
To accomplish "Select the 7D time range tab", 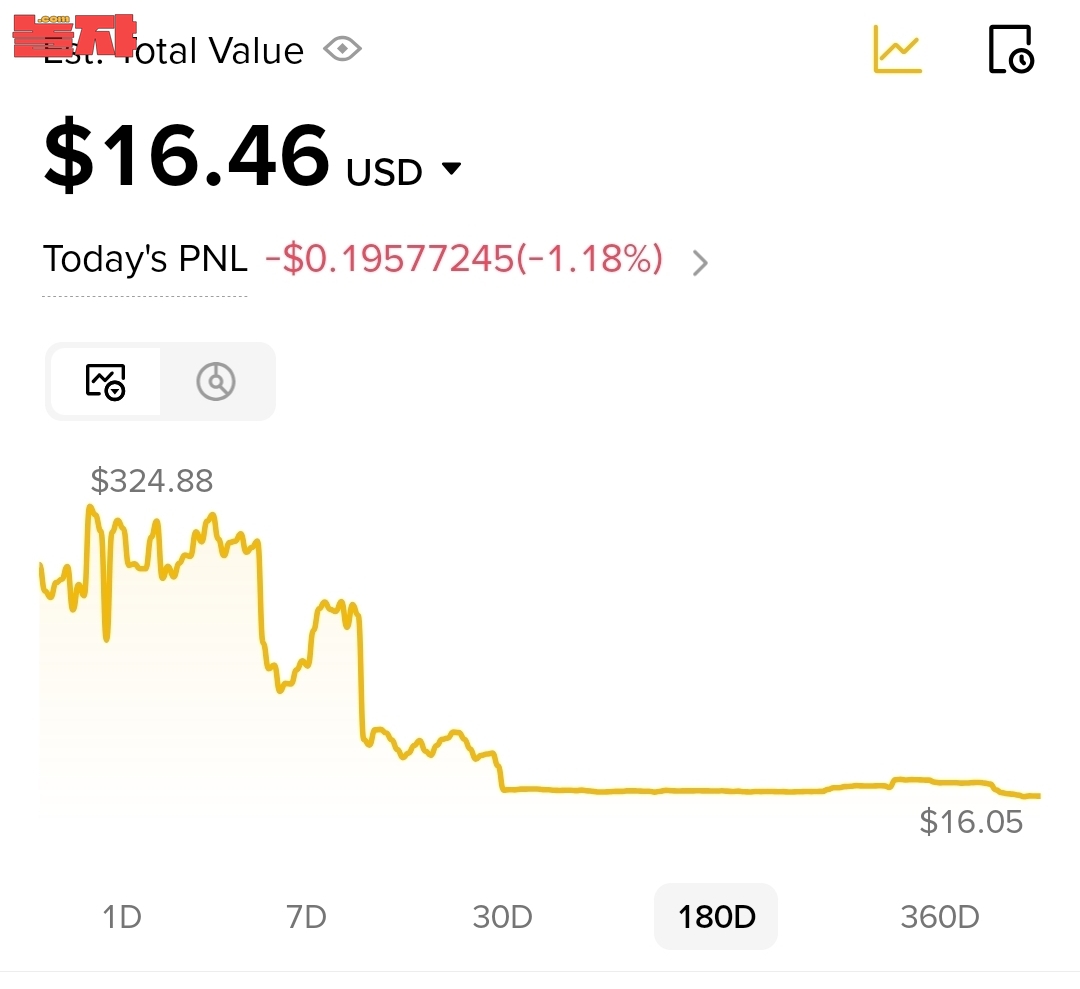I will [x=306, y=916].
